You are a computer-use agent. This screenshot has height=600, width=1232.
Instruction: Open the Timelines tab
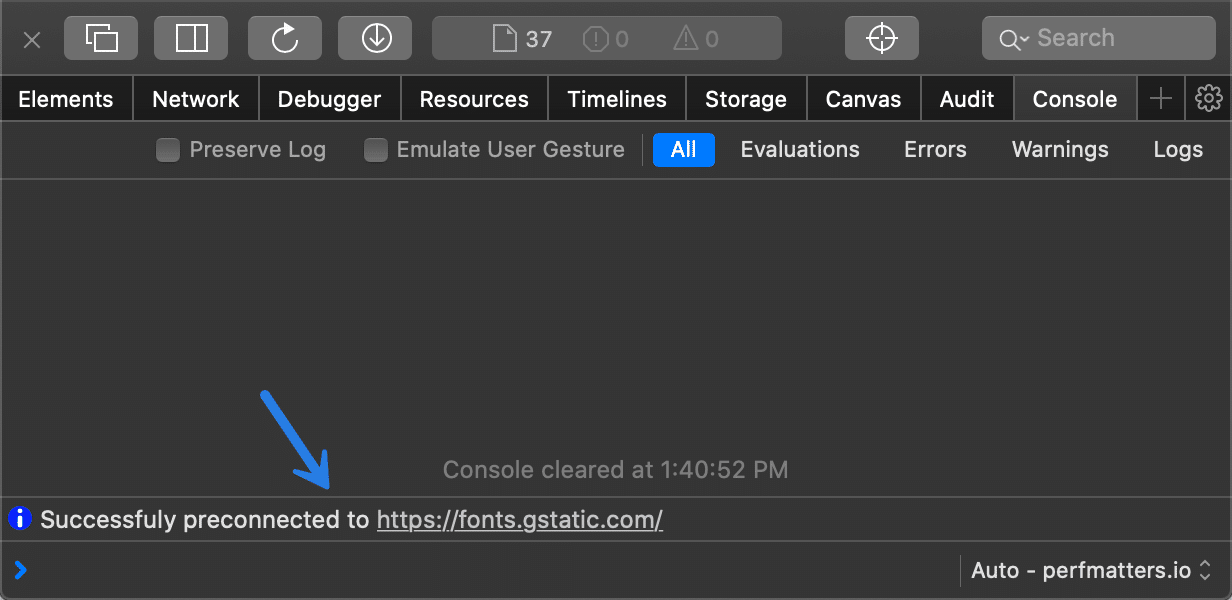coord(616,99)
